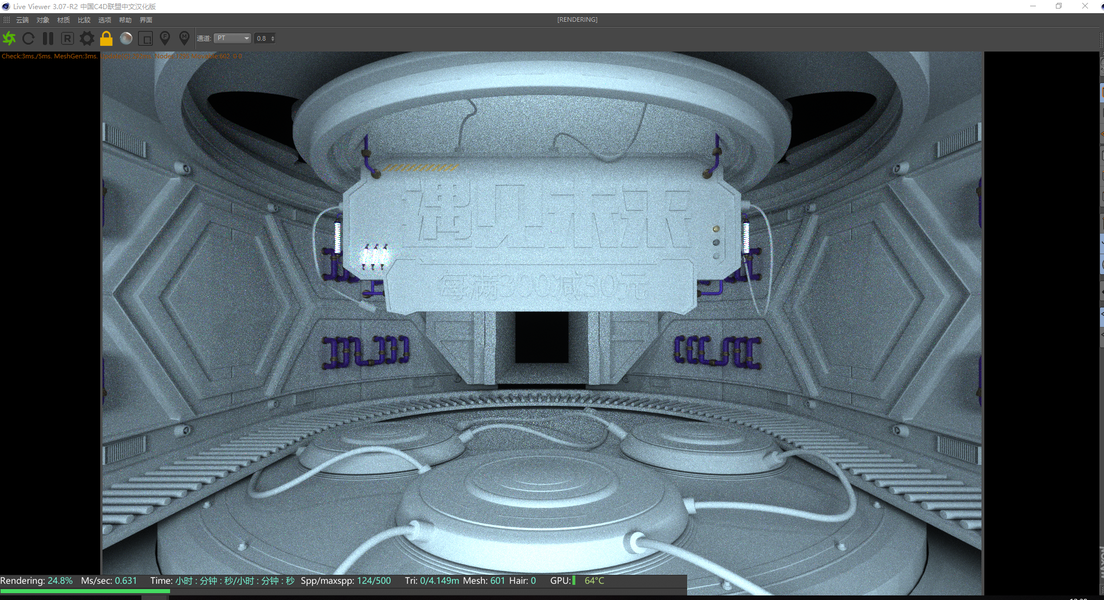Open the 云端 menu
Screen dimensions: 1104x600
23,20
